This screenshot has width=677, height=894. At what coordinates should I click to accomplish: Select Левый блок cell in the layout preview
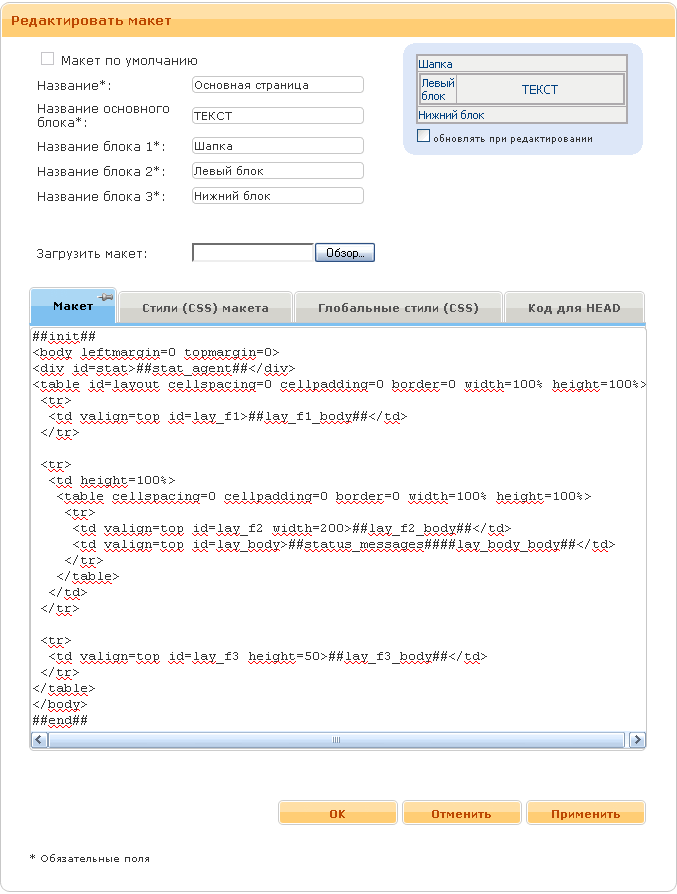point(437,90)
